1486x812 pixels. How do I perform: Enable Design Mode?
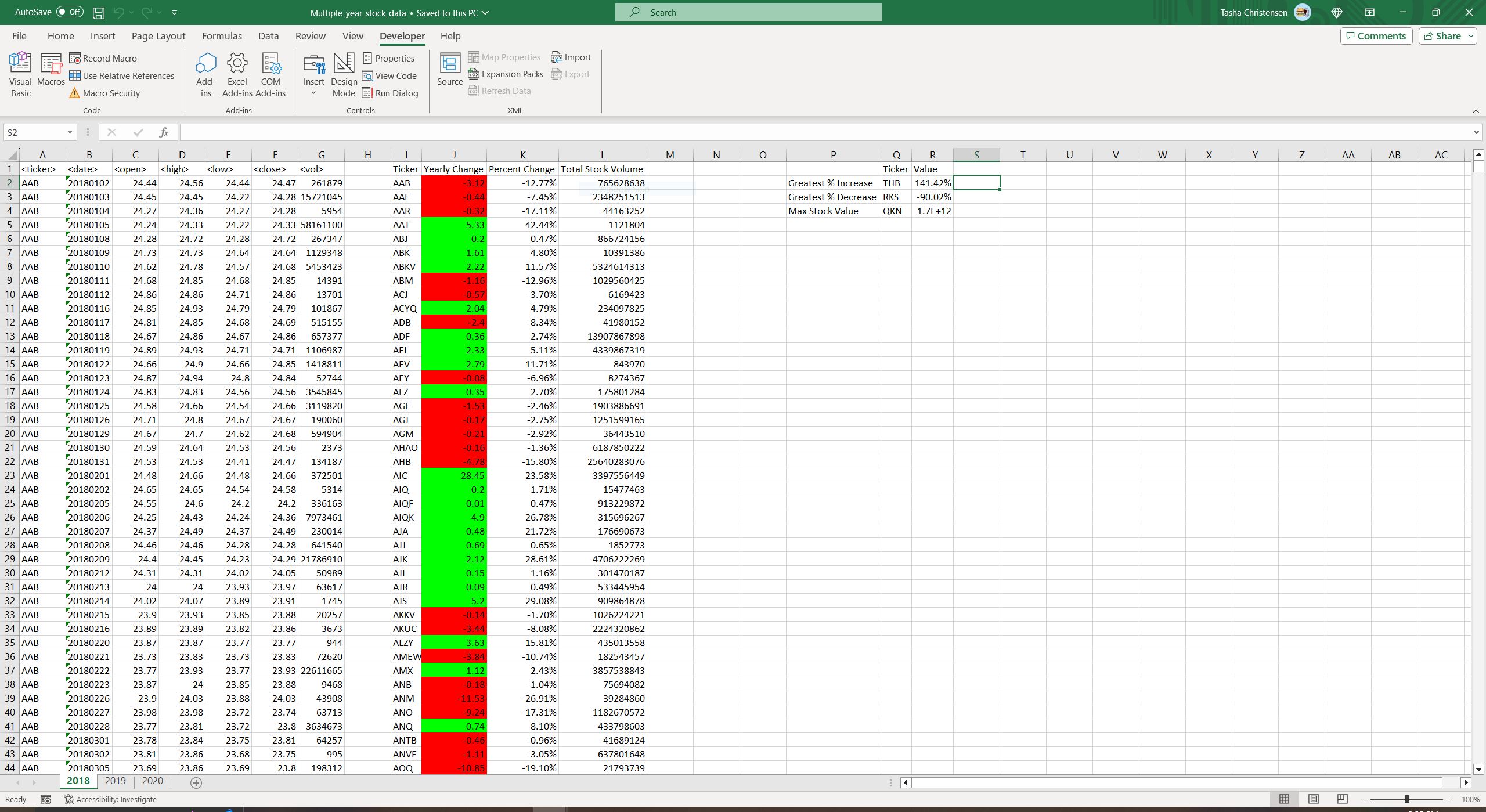pyautogui.click(x=344, y=73)
